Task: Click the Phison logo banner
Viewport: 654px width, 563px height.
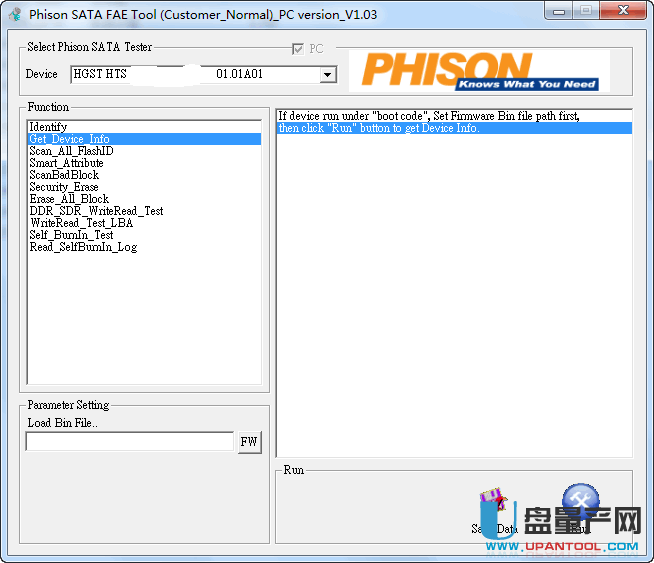Action: 485,70
